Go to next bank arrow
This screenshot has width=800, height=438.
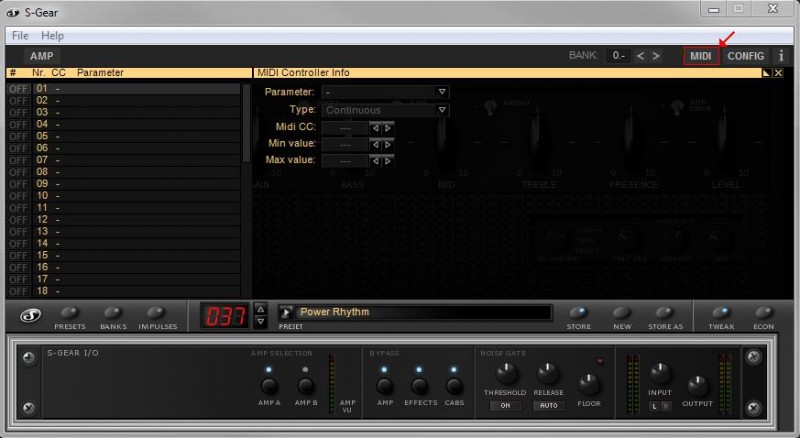click(x=656, y=56)
